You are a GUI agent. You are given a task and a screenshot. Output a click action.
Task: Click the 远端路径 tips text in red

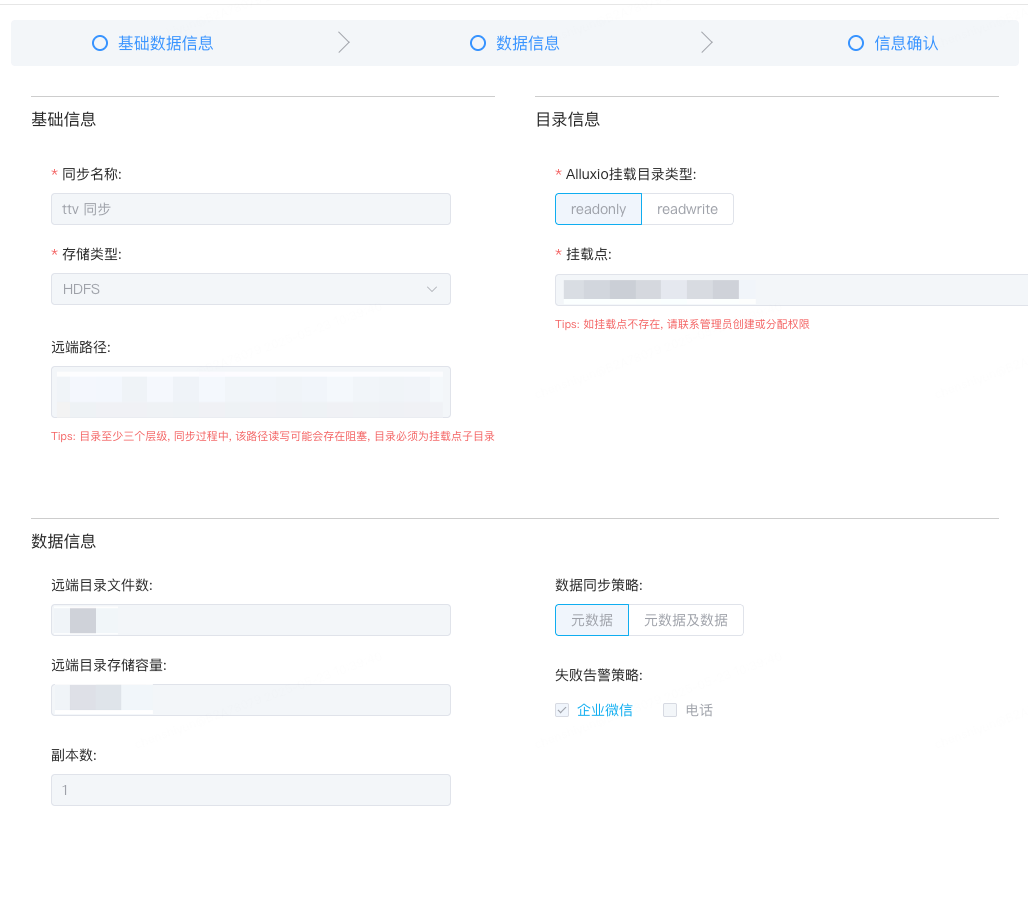tap(273, 437)
